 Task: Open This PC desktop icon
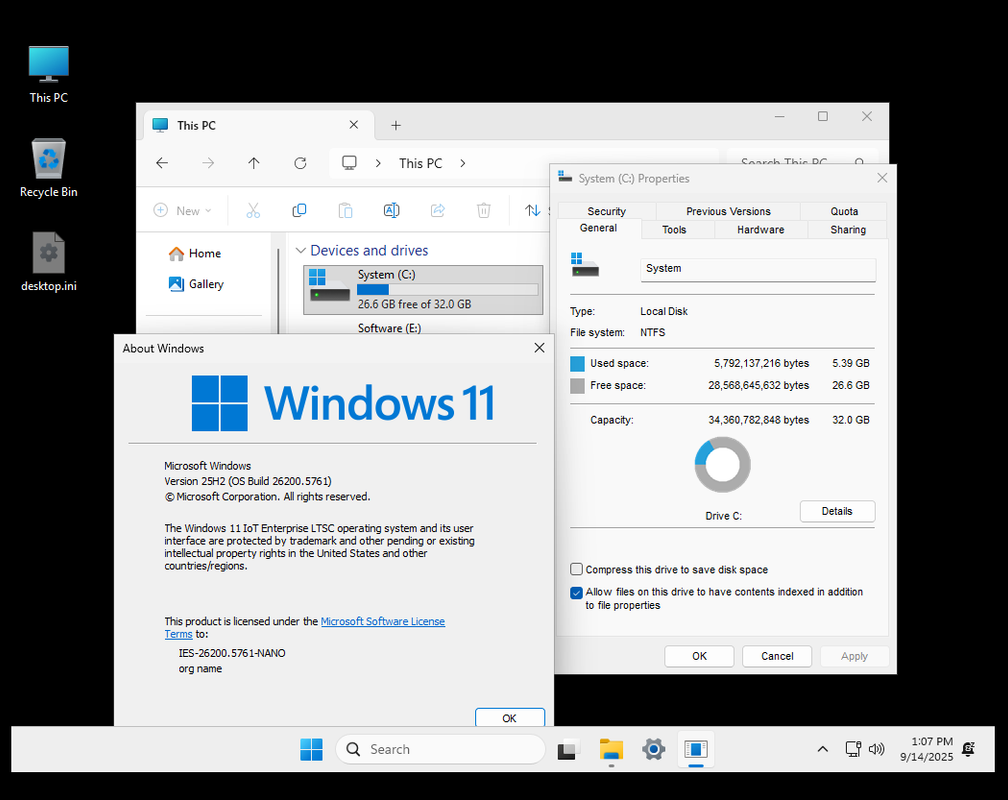click(48, 74)
